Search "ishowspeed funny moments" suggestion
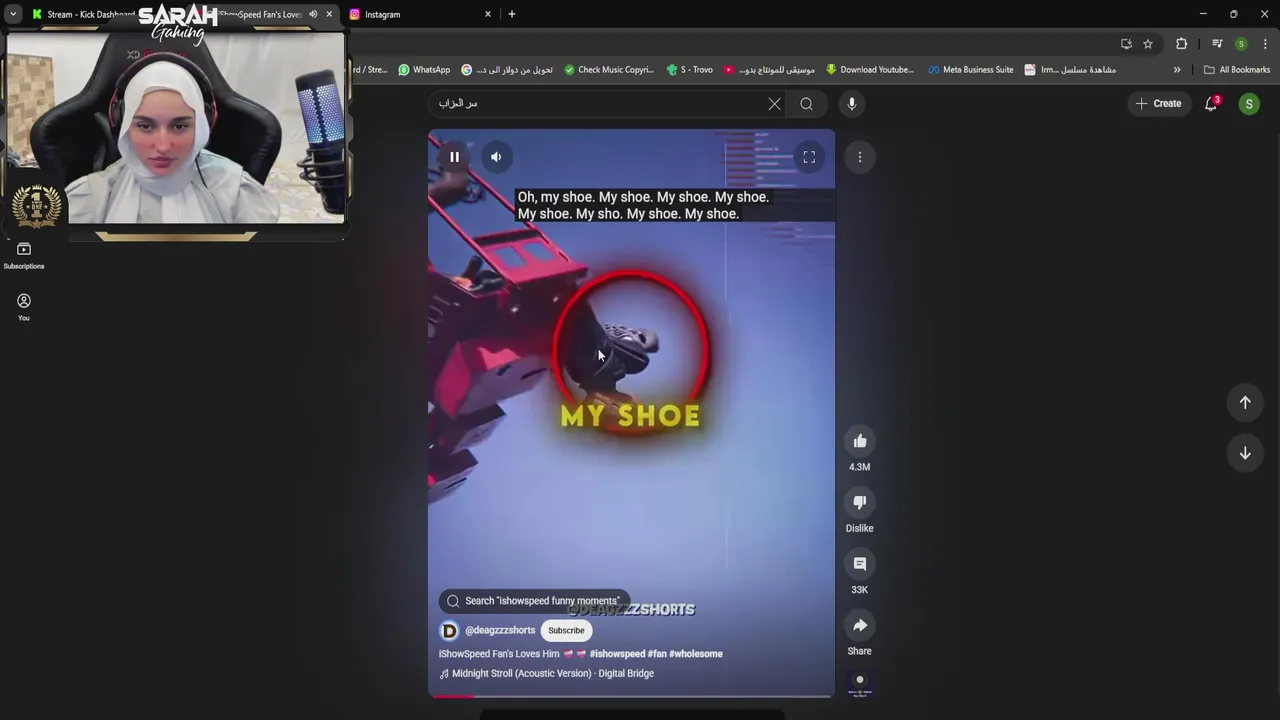 (x=533, y=601)
